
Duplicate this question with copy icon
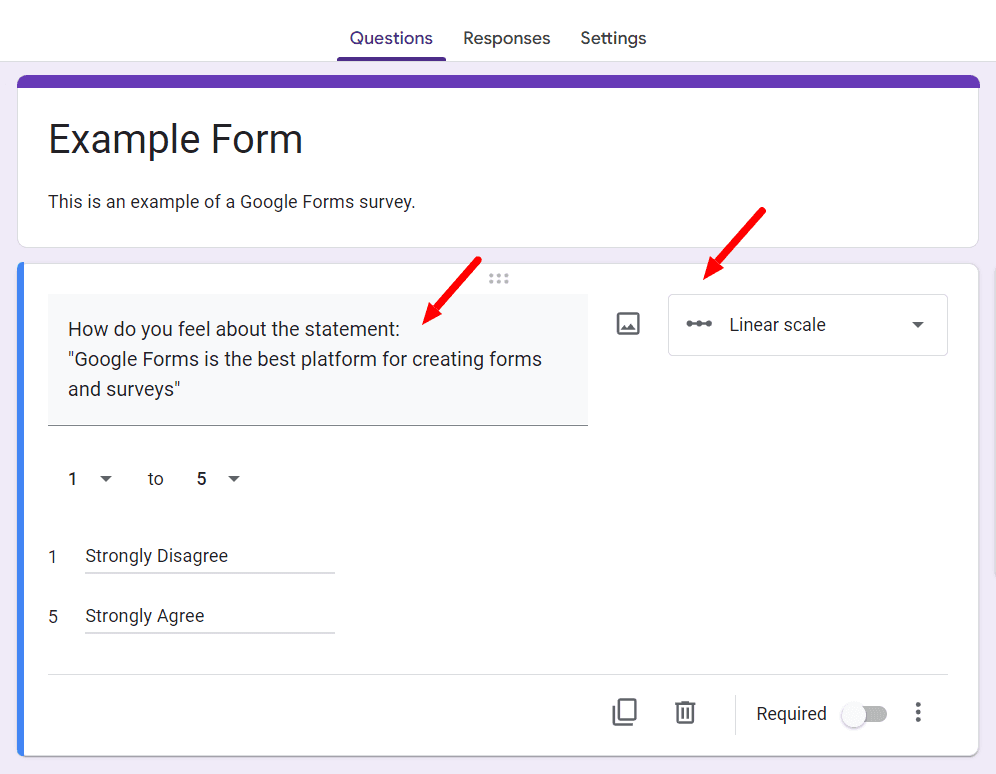click(x=624, y=712)
